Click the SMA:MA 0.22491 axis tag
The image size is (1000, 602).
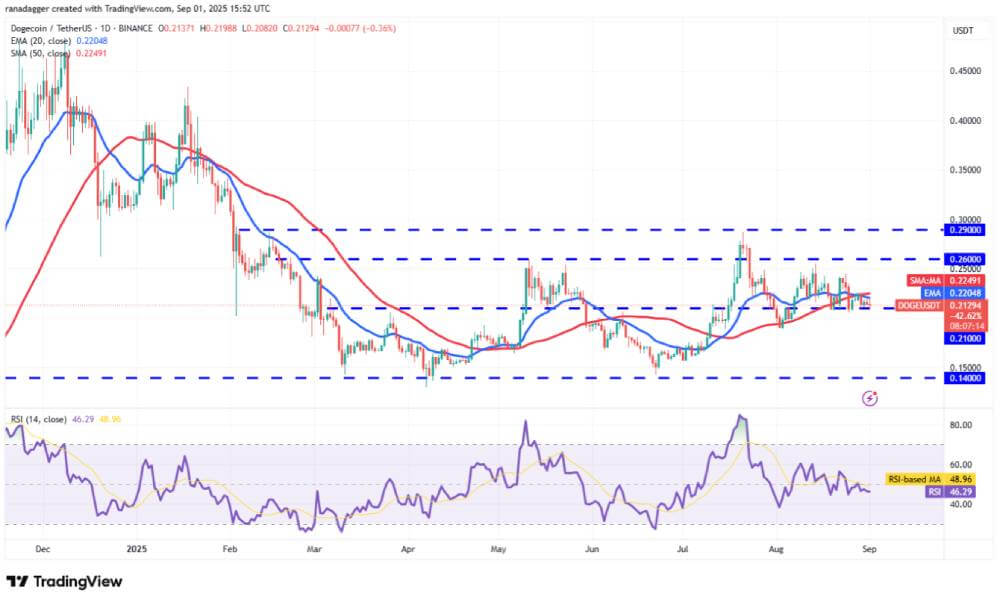point(946,281)
